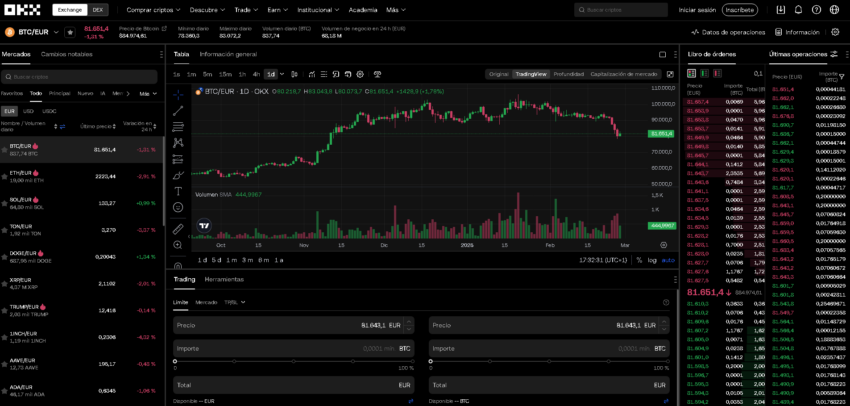Open the TP/SL order type dropdown
This screenshot has width=850, height=406.
(235, 302)
